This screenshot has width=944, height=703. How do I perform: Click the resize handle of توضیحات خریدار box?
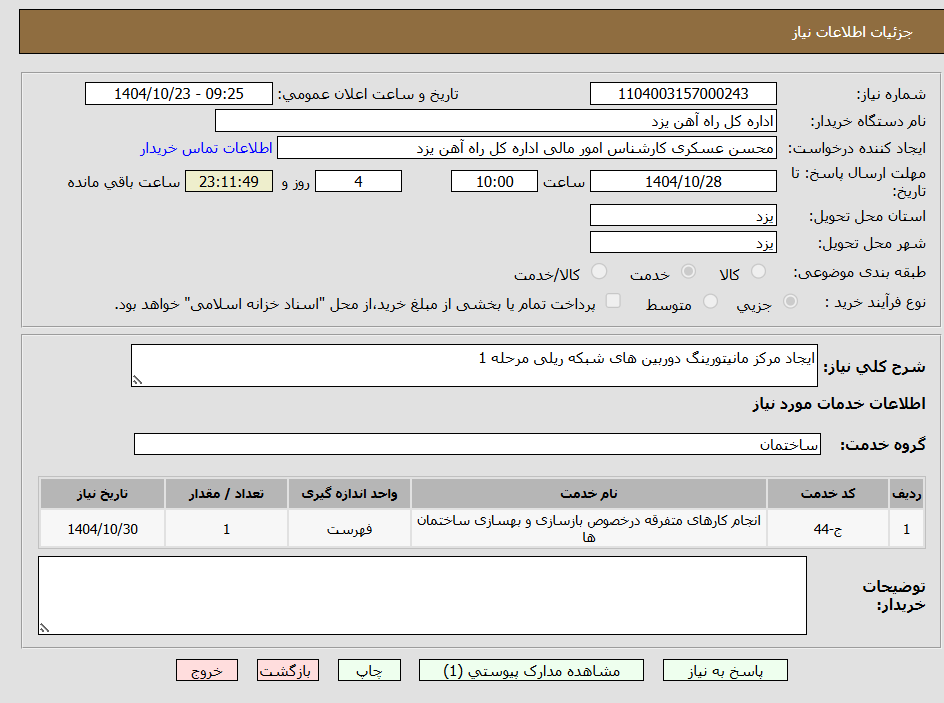tap(44, 628)
